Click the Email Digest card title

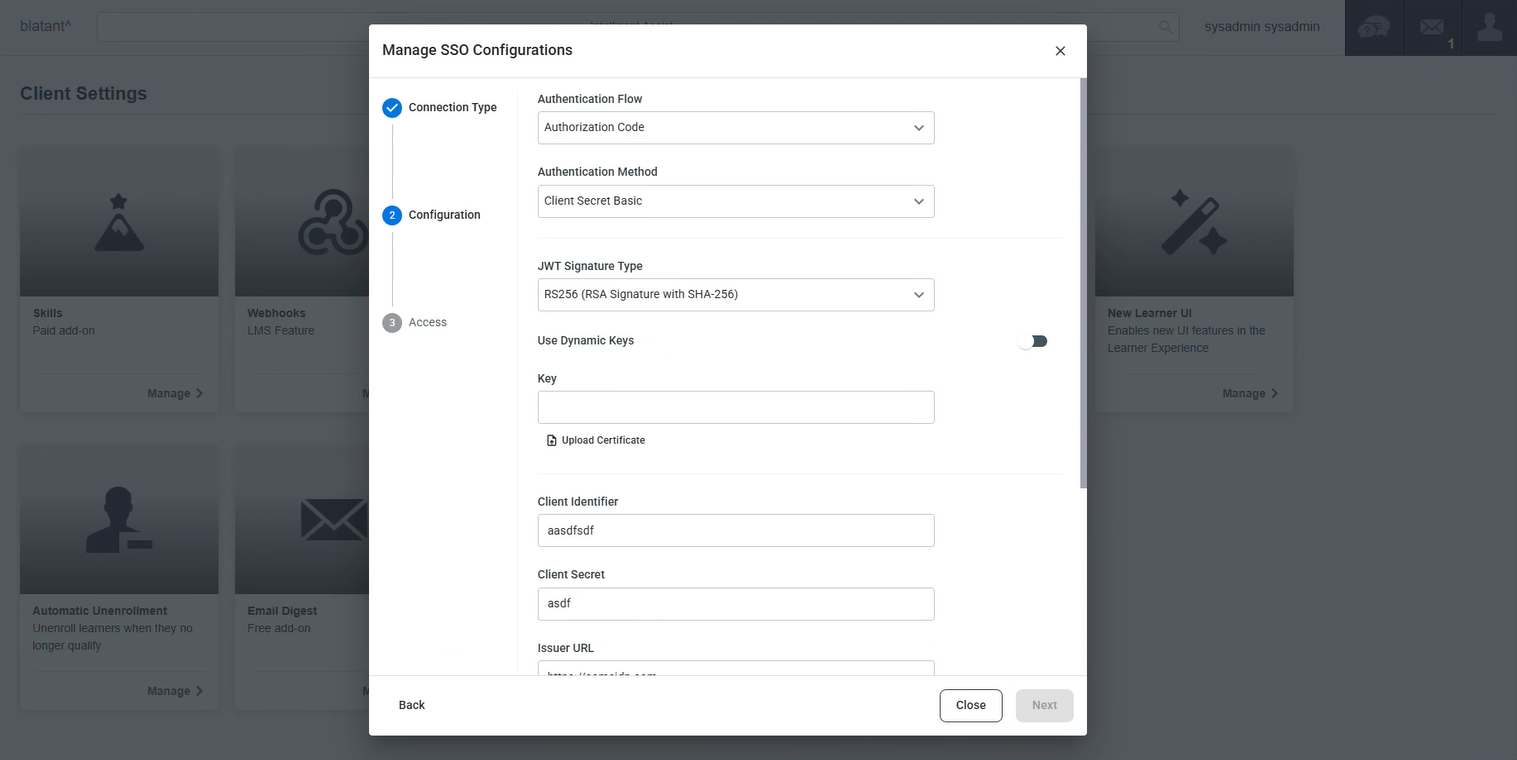pyautogui.click(x=282, y=611)
